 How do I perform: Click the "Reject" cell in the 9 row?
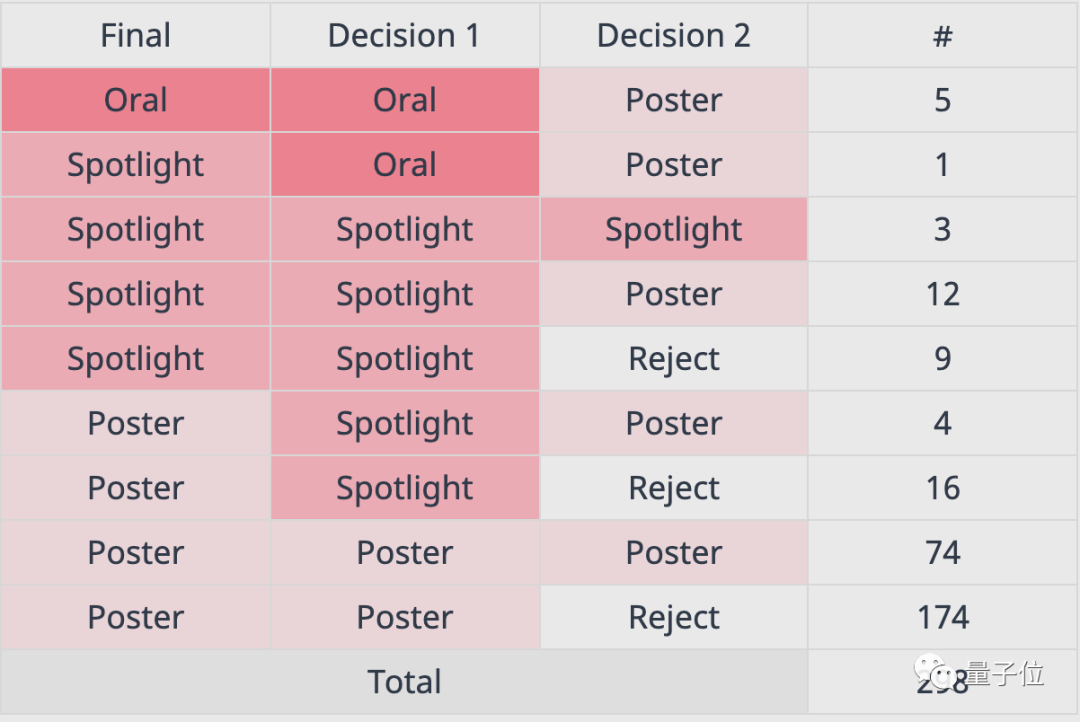(x=673, y=359)
